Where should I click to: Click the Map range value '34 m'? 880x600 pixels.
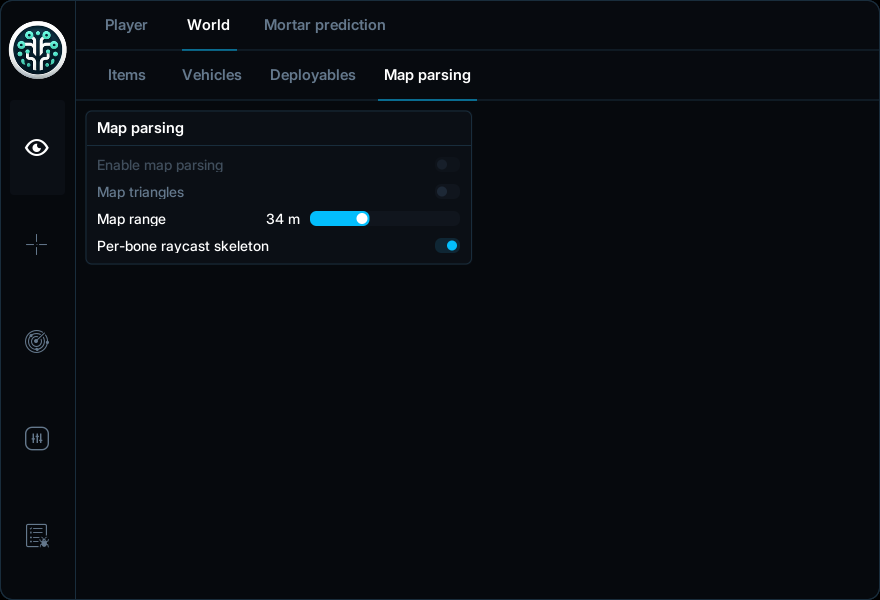tap(283, 219)
